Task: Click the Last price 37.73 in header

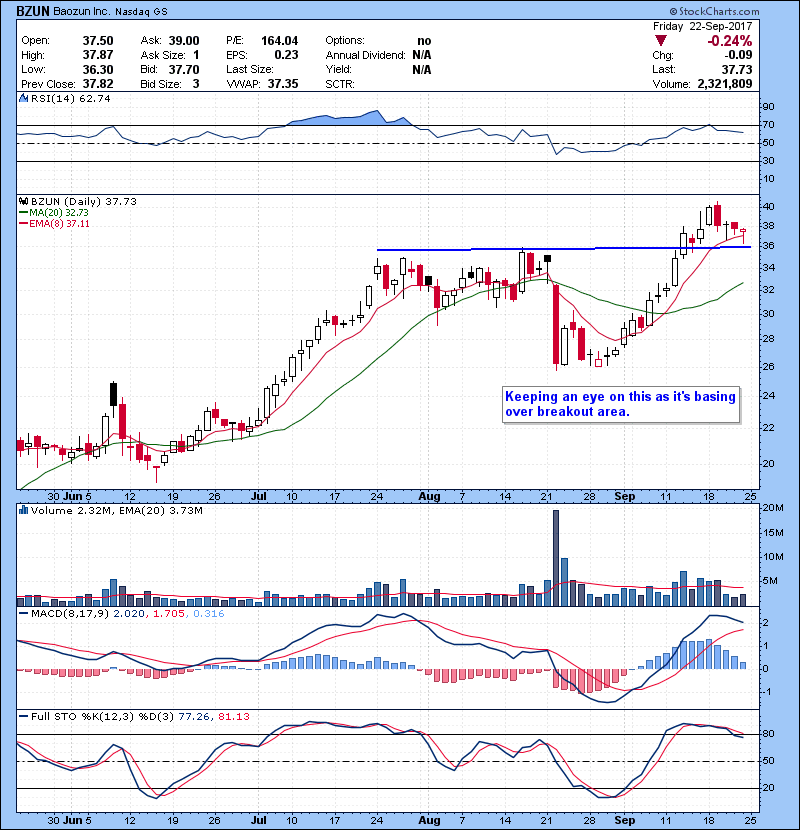Action: (x=737, y=70)
